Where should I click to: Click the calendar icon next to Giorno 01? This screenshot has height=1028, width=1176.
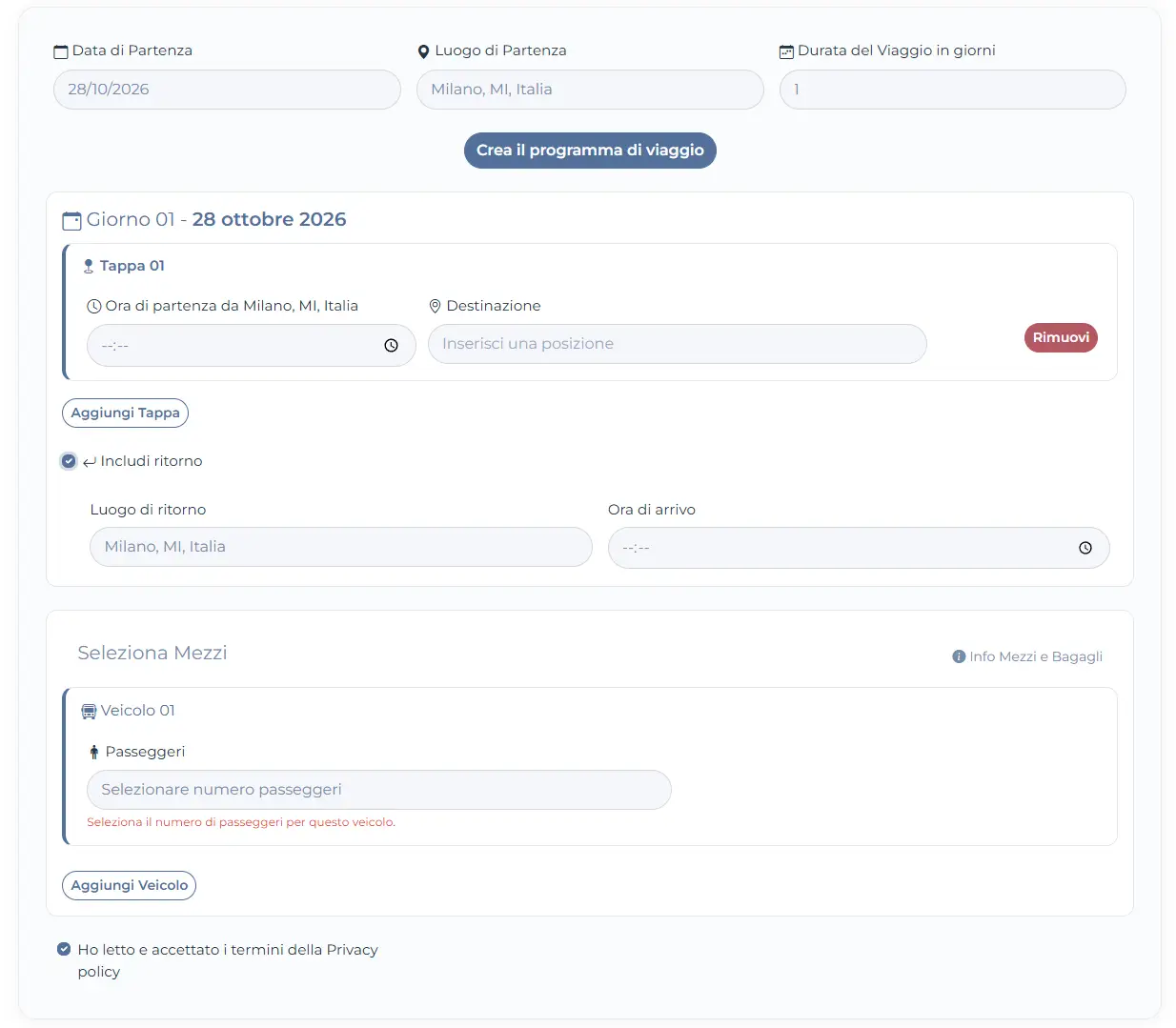coord(71,221)
